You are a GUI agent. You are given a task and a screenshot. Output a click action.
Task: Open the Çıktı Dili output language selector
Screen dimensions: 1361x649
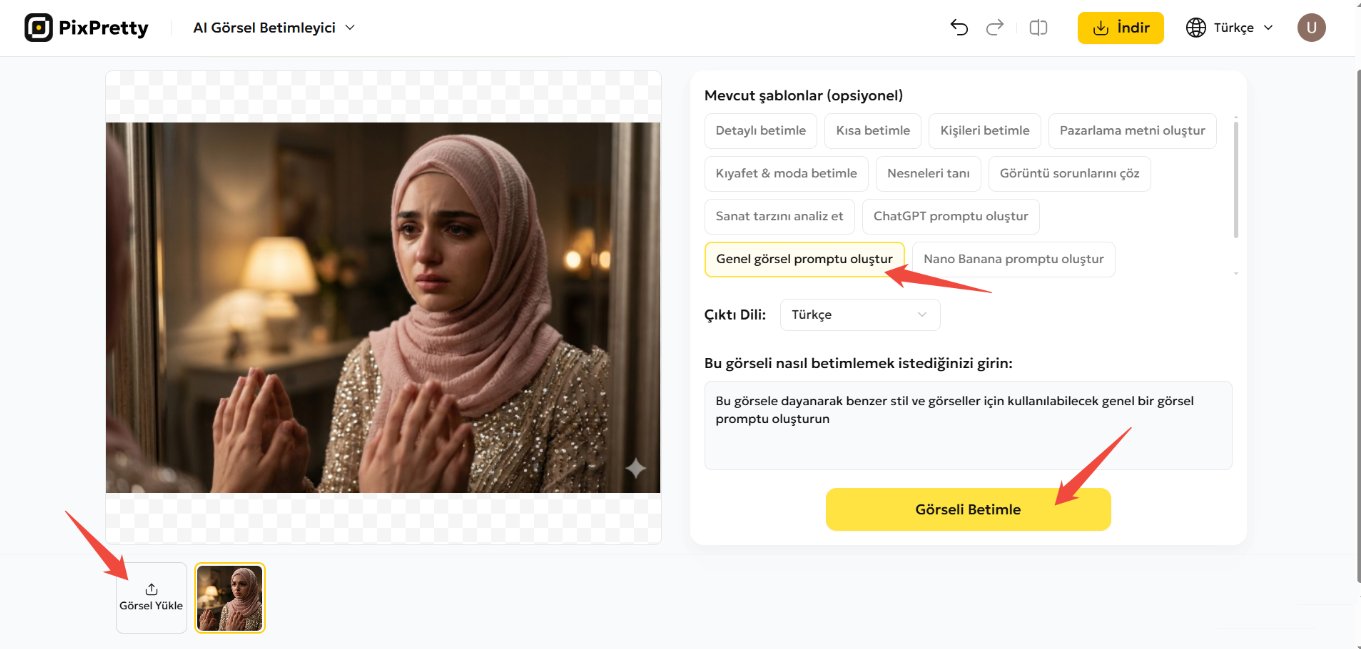tap(859, 314)
